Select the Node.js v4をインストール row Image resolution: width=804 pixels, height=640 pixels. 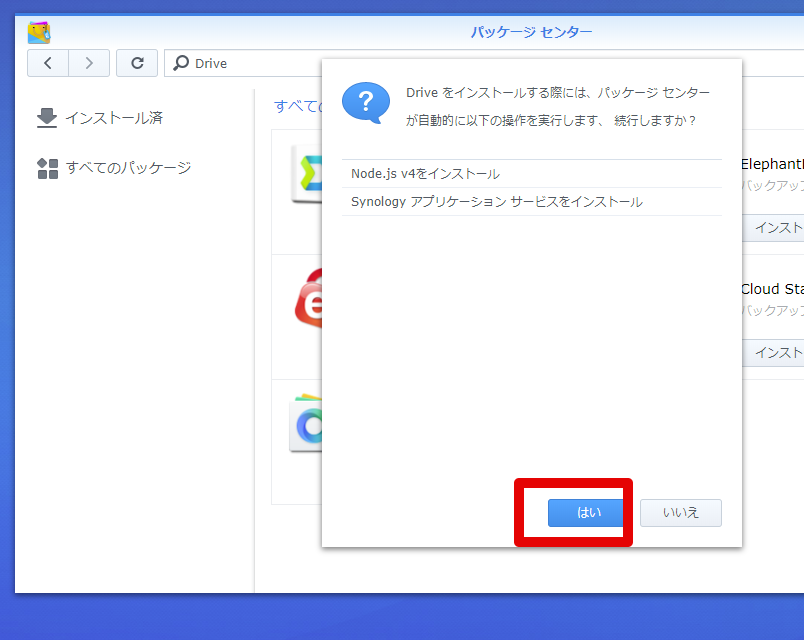tap(532, 174)
